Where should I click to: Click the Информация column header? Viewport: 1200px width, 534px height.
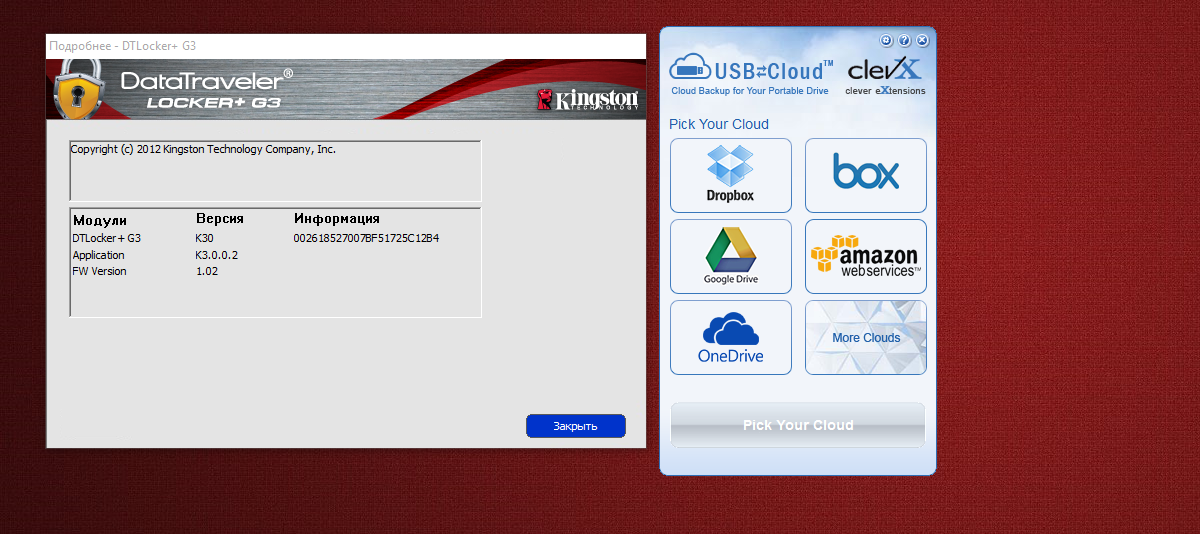pyautogui.click(x=337, y=218)
